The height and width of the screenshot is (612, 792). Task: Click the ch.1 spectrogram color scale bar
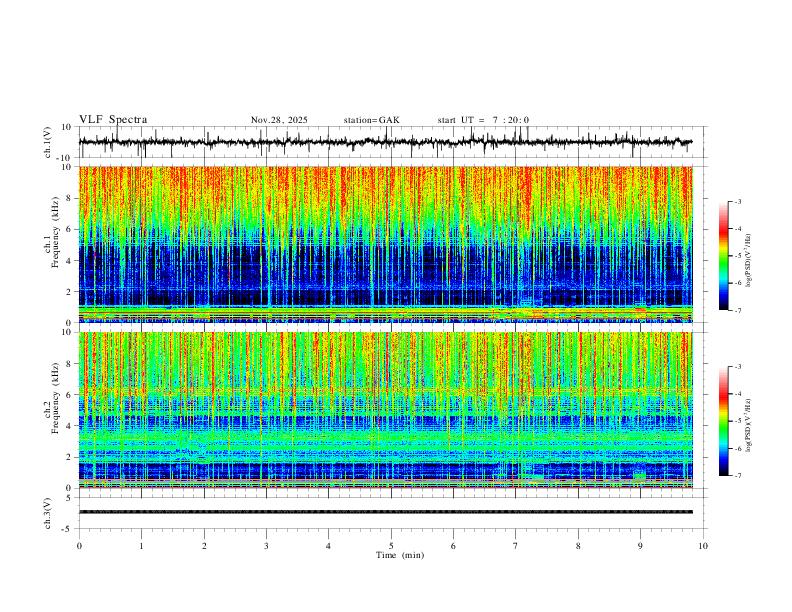tap(723, 255)
